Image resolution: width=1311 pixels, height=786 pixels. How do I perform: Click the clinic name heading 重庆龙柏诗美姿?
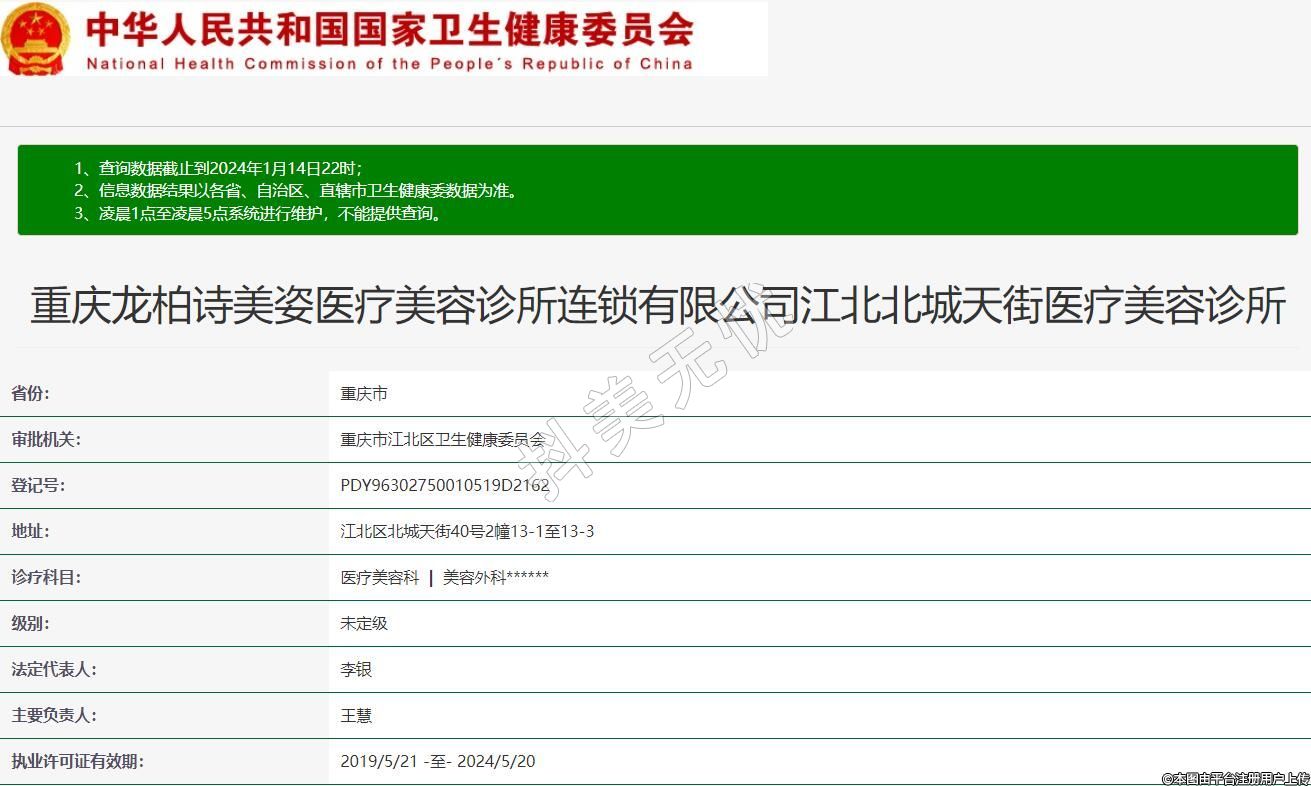click(x=656, y=306)
